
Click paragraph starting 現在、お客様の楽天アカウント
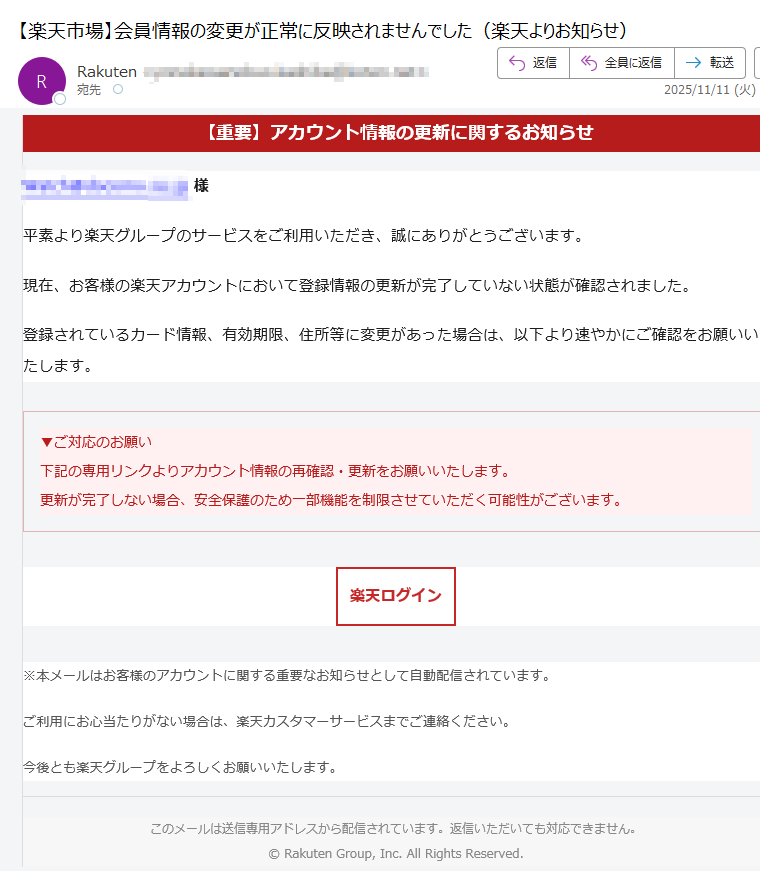(357, 286)
